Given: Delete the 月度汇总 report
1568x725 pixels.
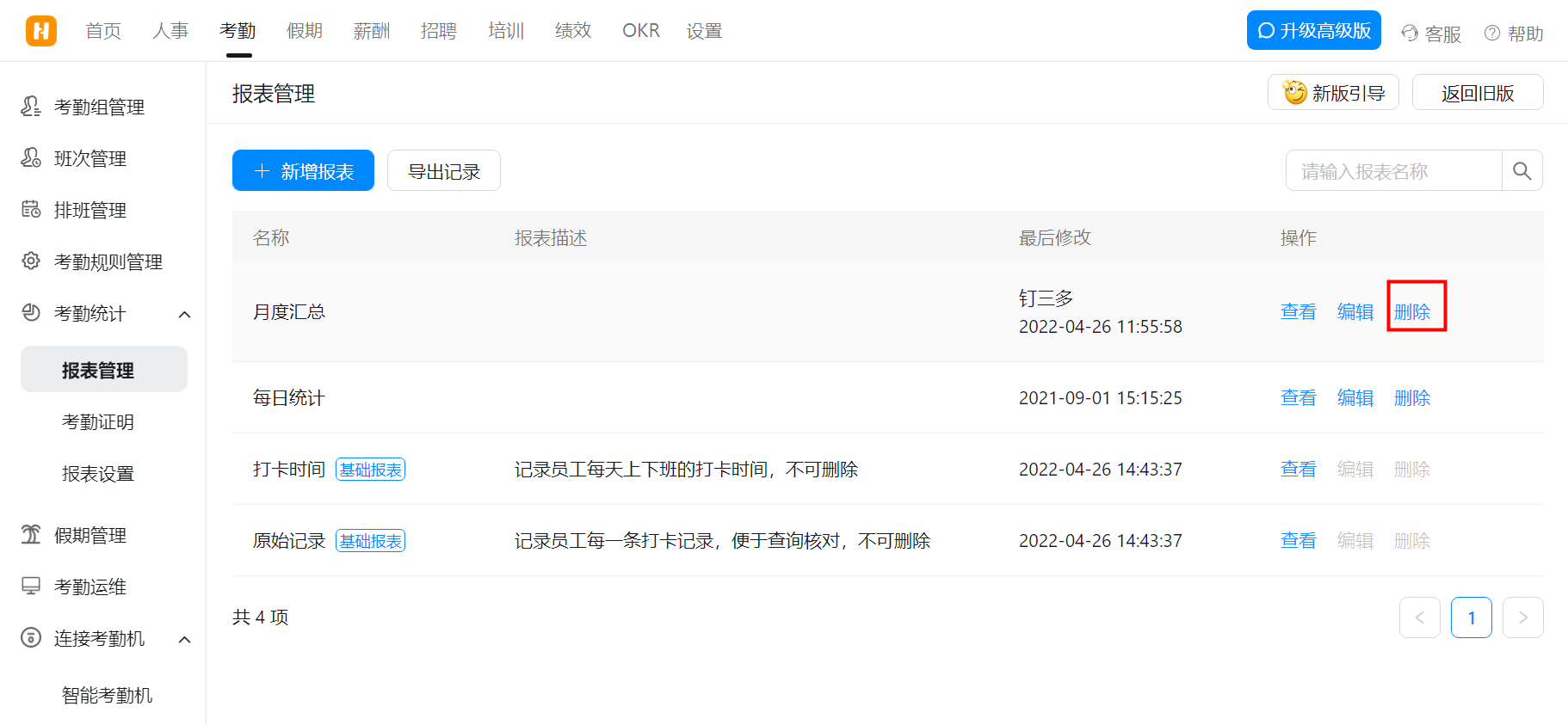Looking at the screenshot, I should pyautogui.click(x=1412, y=311).
